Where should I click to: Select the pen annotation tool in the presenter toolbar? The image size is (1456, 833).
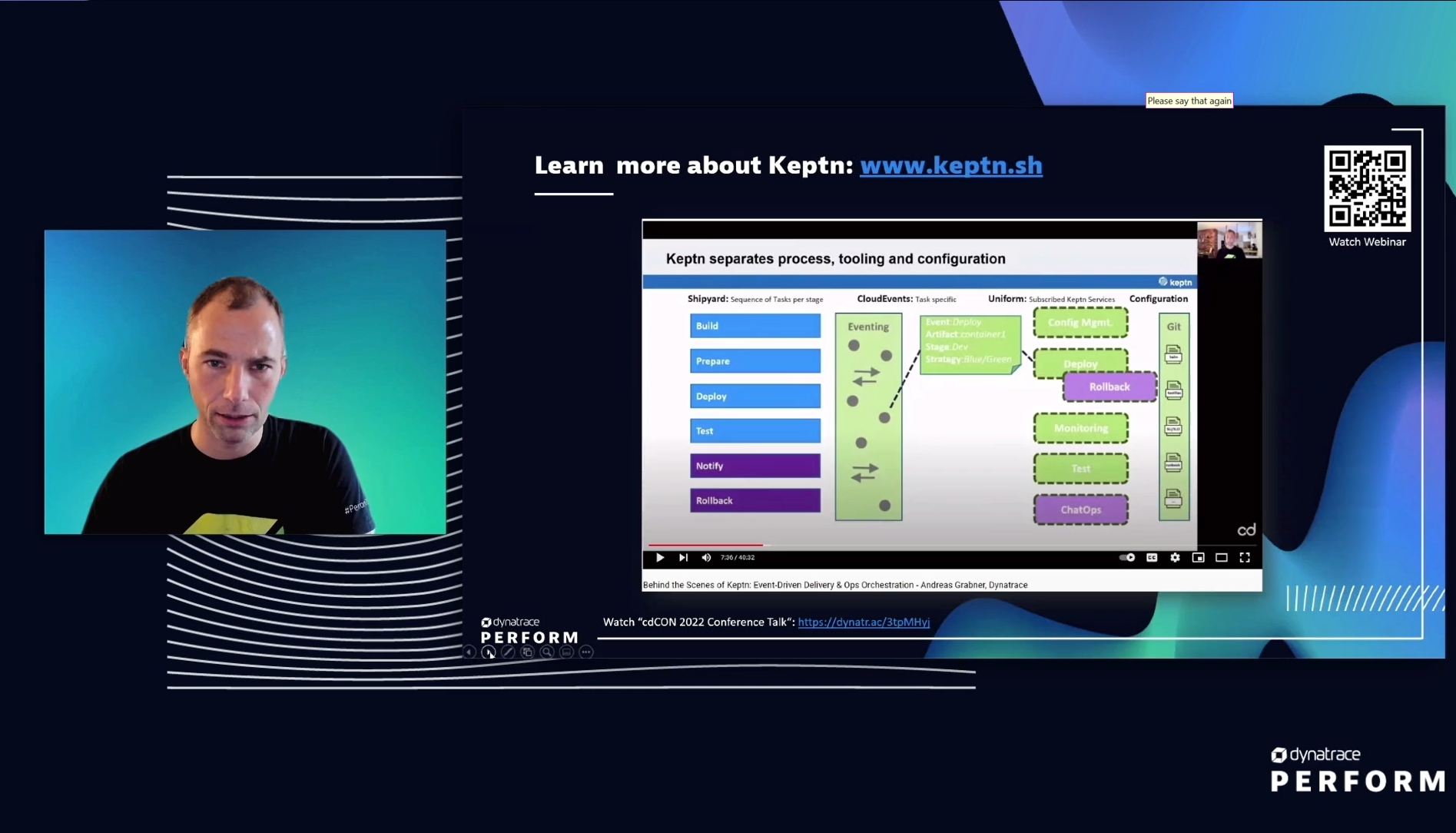coord(509,652)
